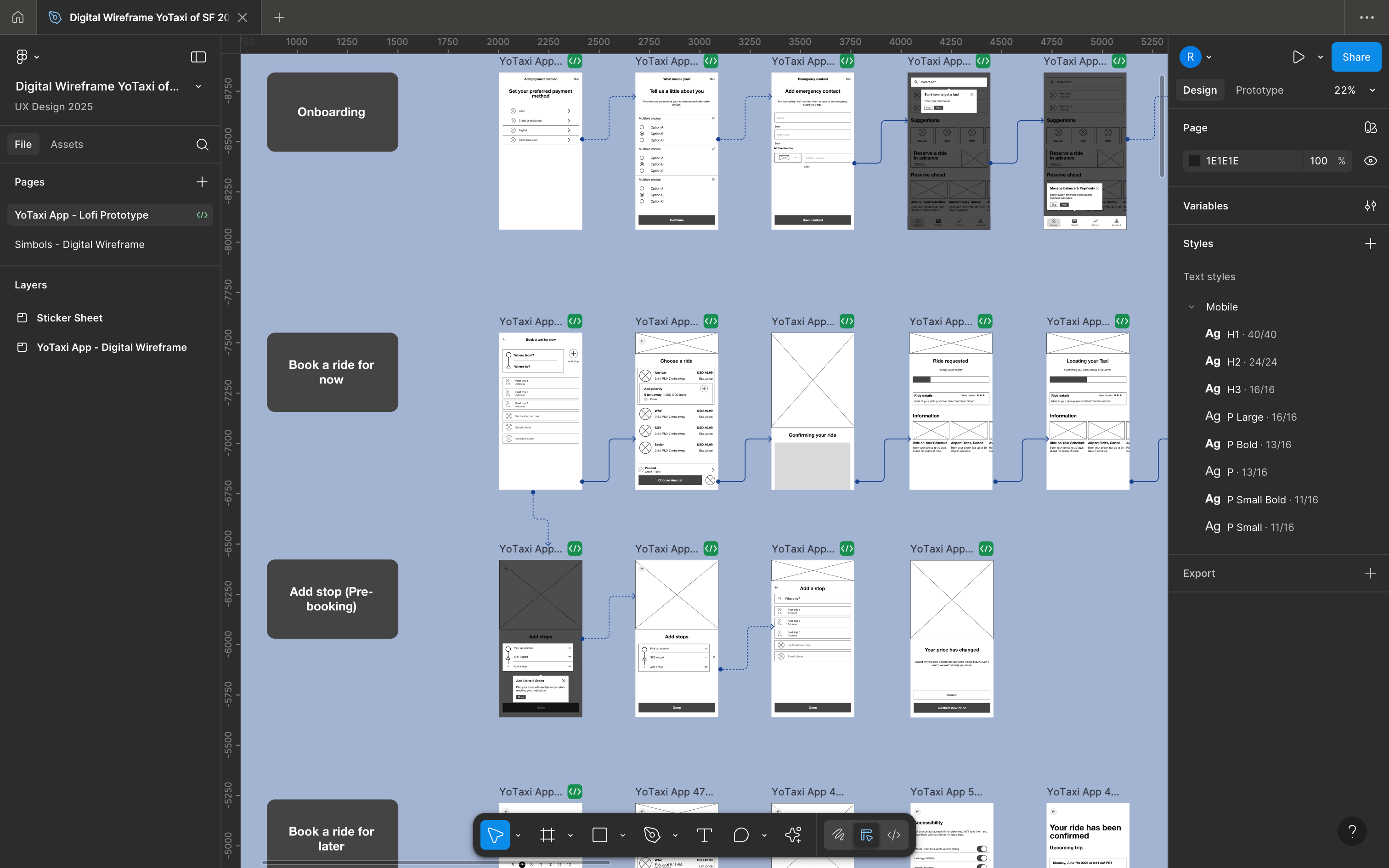Collapse the Mobile text styles group
The width and height of the screenshot is (1389, 868).
1191,307
